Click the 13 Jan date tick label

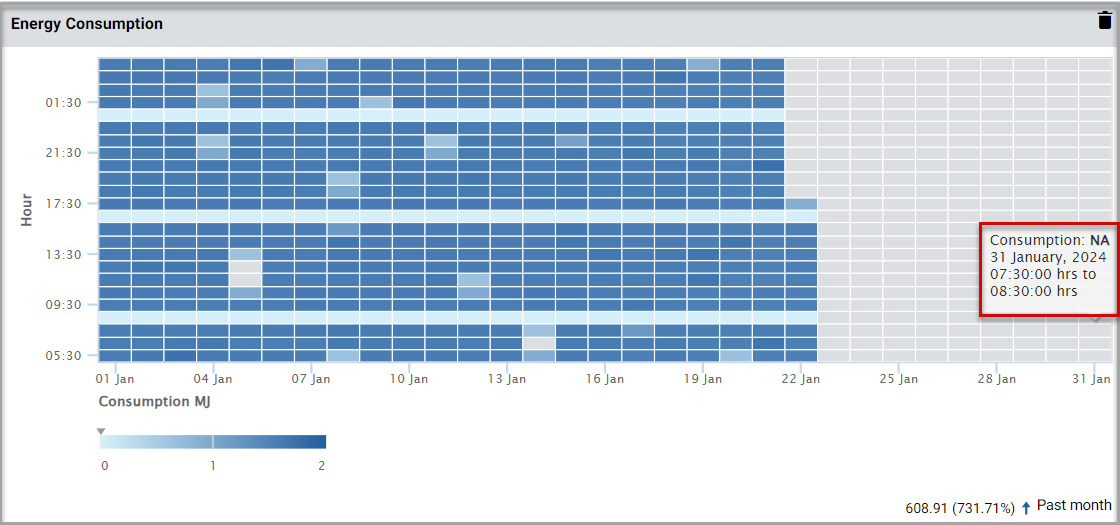(507, 380)
